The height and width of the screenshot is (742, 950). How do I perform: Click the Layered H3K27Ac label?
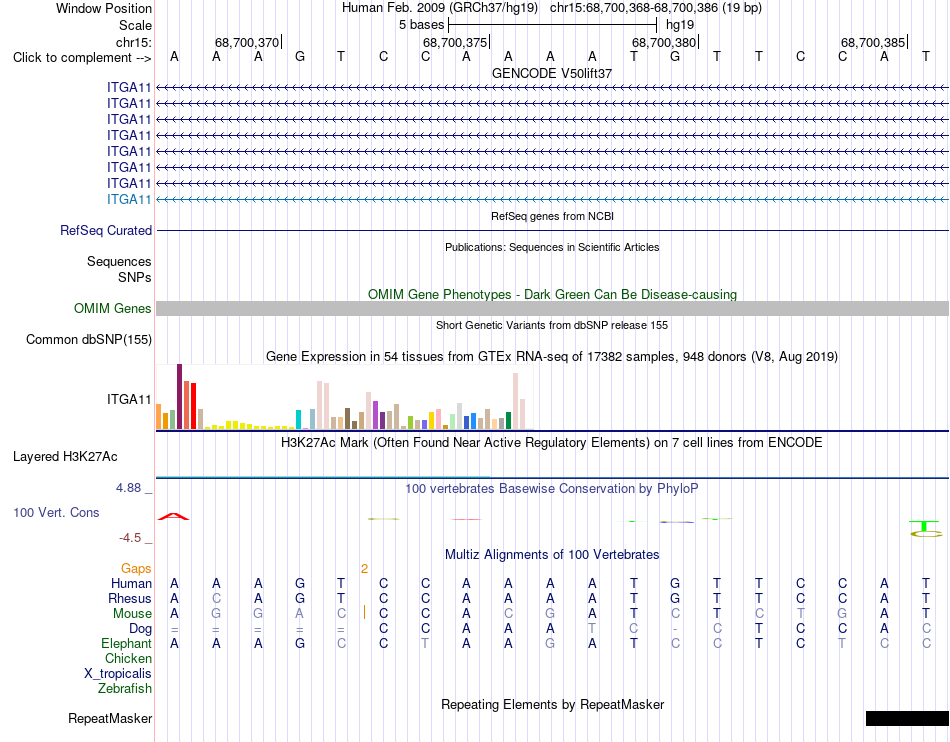[65, 457]
